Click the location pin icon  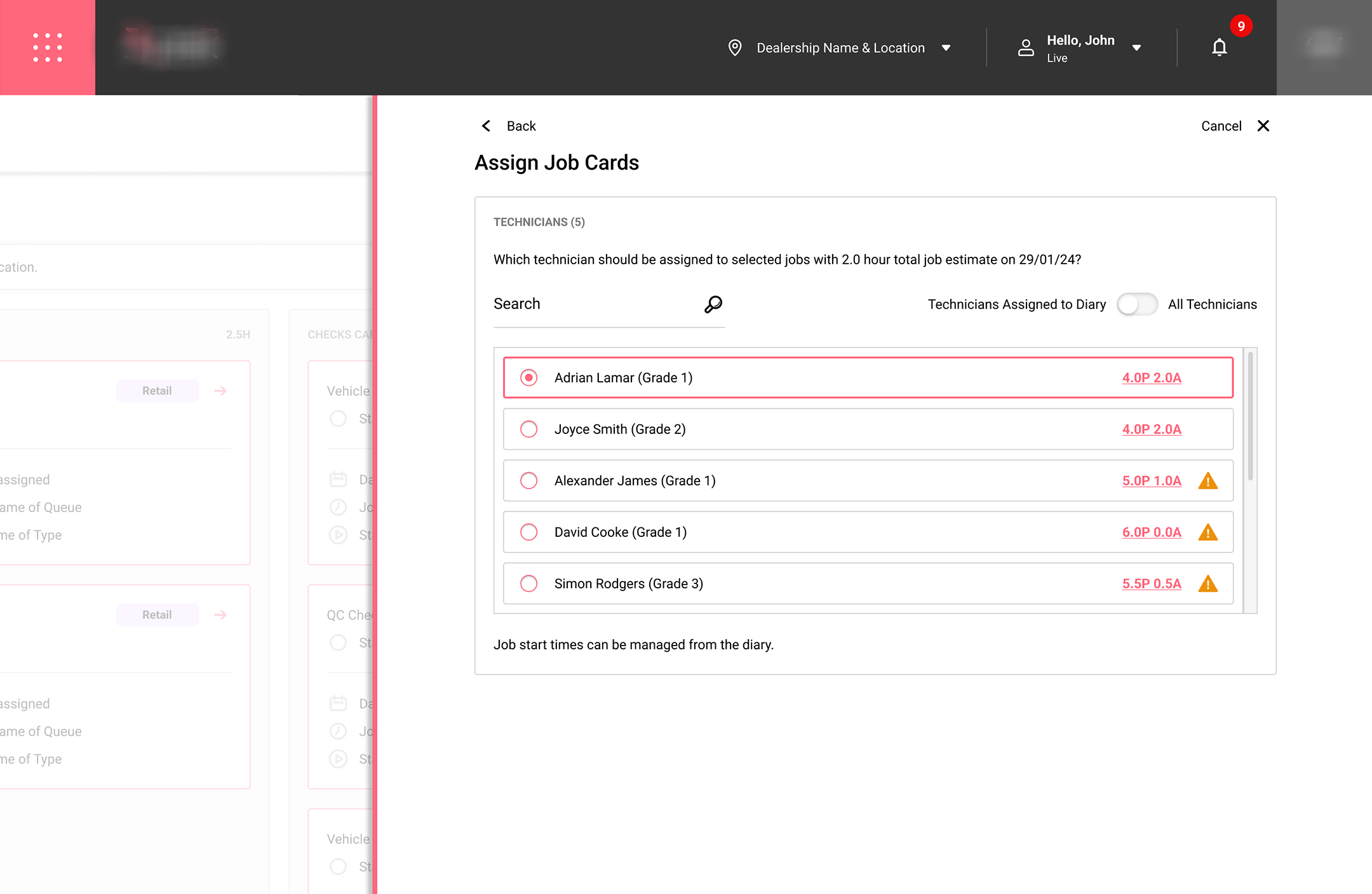735,48
